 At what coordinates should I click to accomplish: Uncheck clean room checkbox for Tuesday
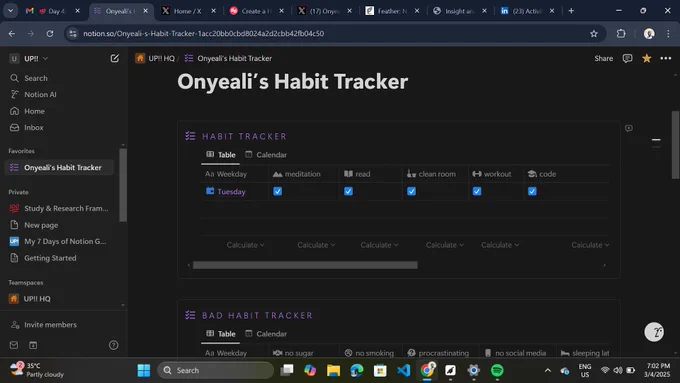click(x=412, y=191)
